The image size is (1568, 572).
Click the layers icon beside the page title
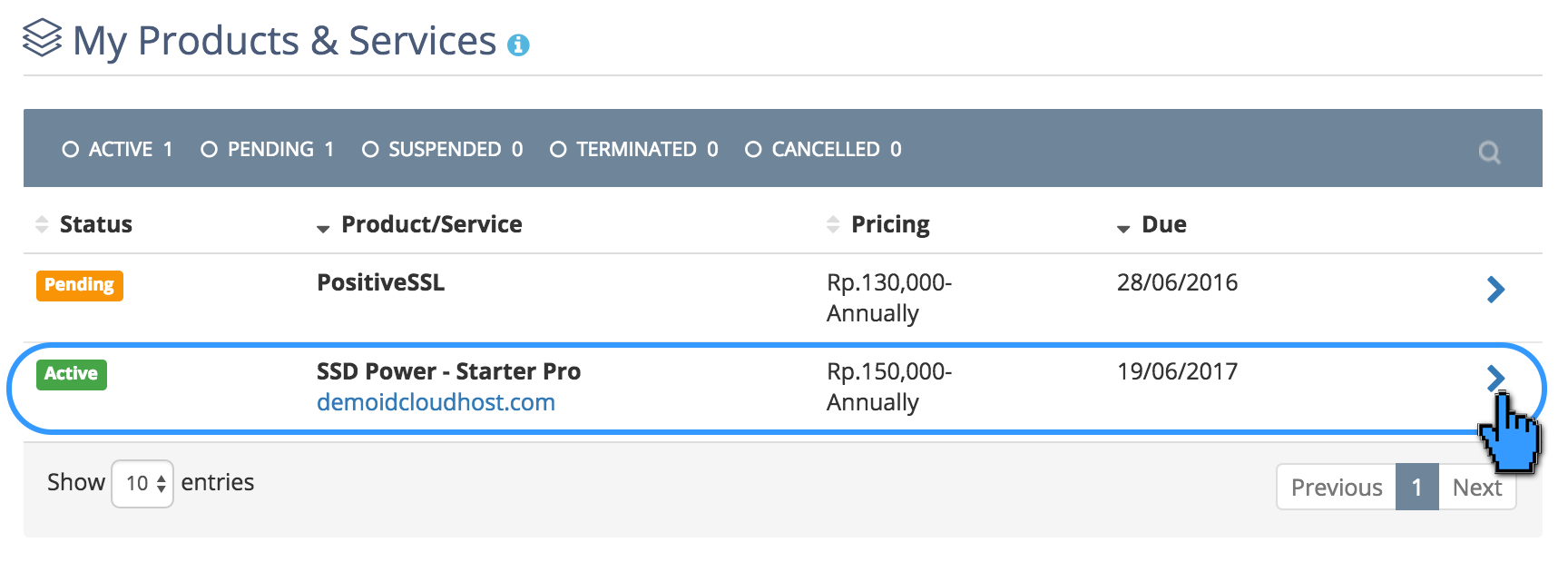42,38
